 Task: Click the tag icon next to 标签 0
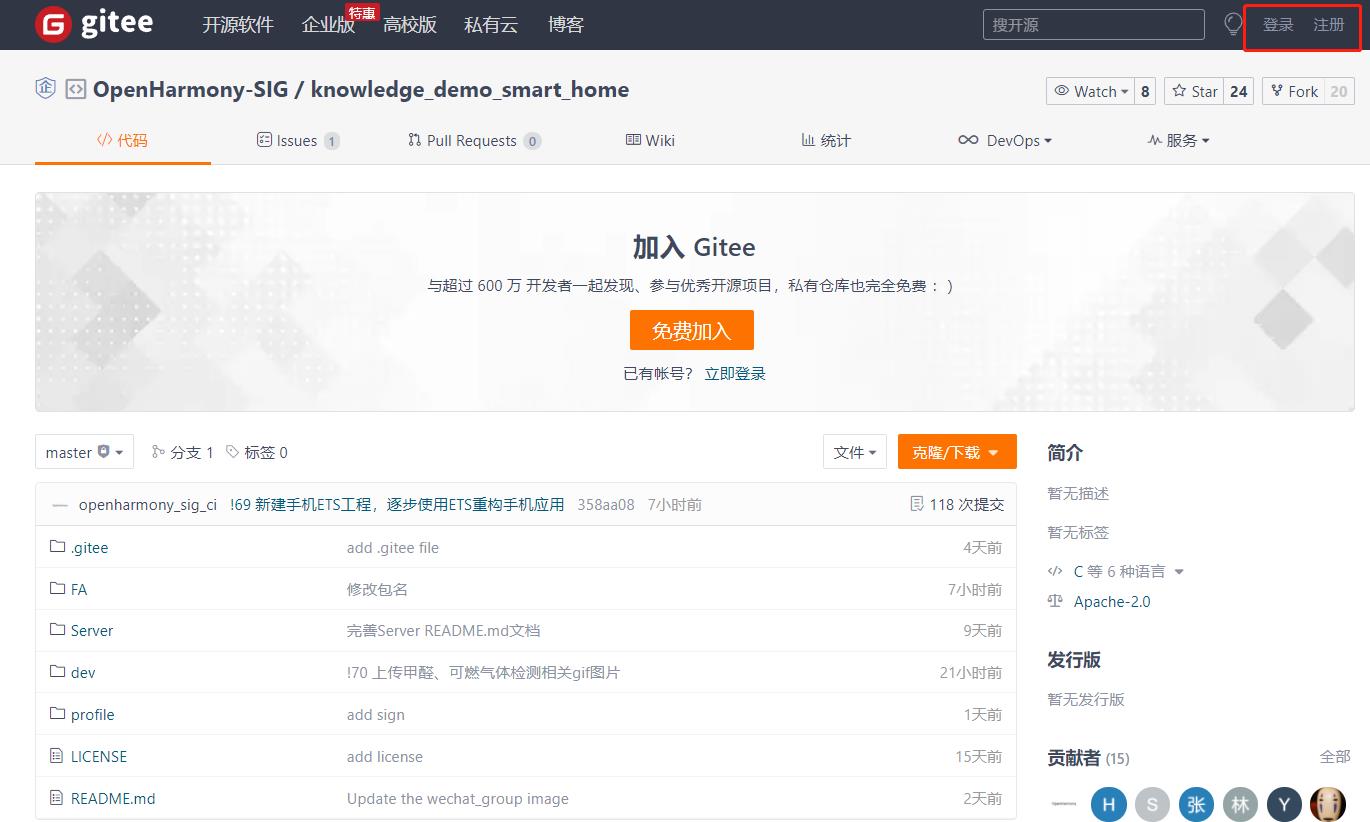[233, 452]
